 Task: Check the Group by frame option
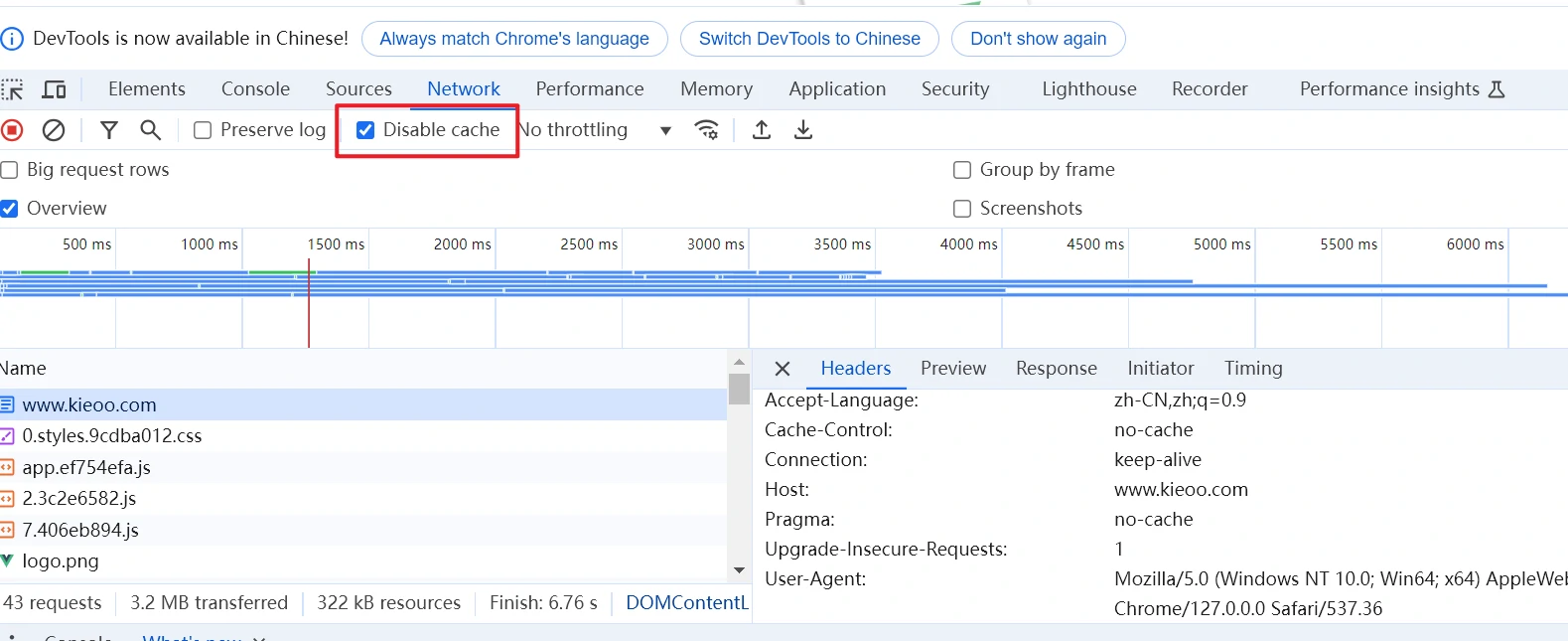962,170
